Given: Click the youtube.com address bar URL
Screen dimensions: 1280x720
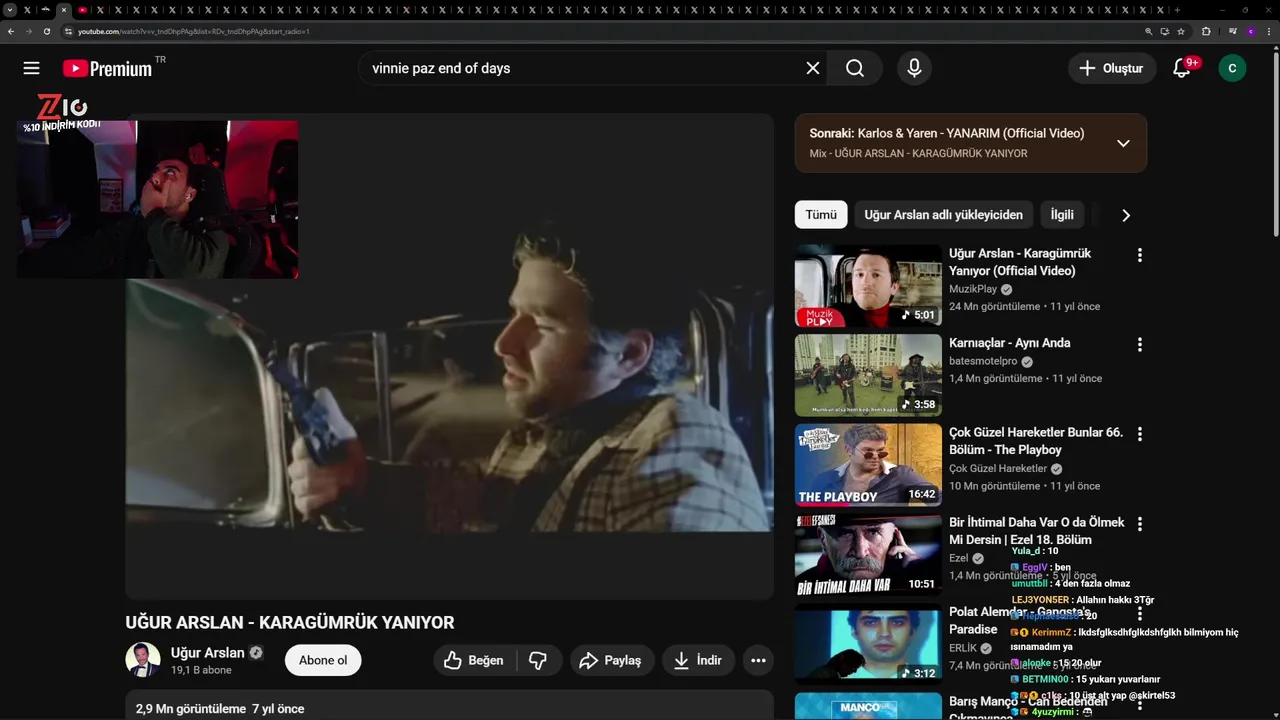Looking at the screenshot, I should (x=194, y=31).
